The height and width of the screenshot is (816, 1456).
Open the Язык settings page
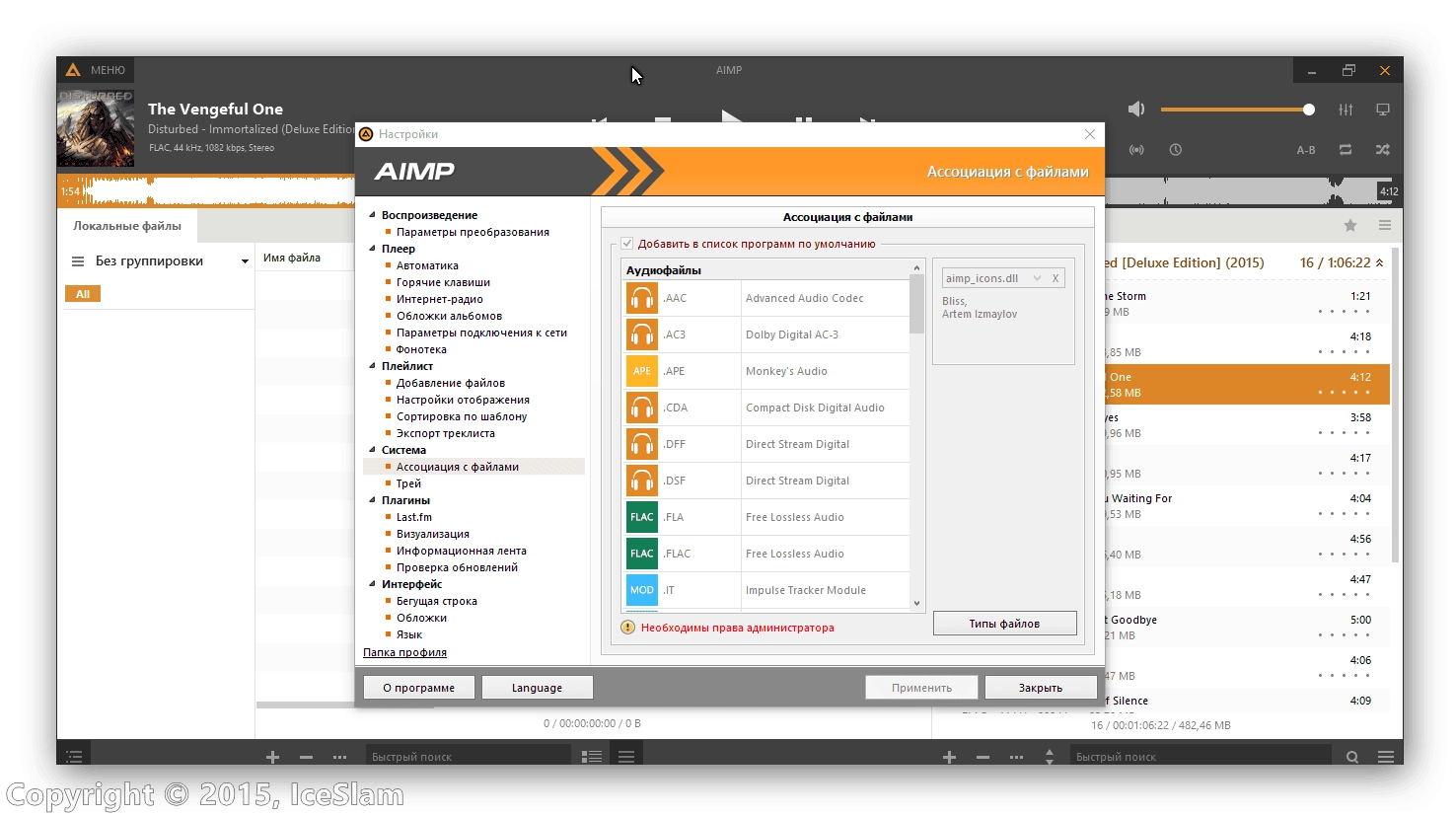coord(408,634)
